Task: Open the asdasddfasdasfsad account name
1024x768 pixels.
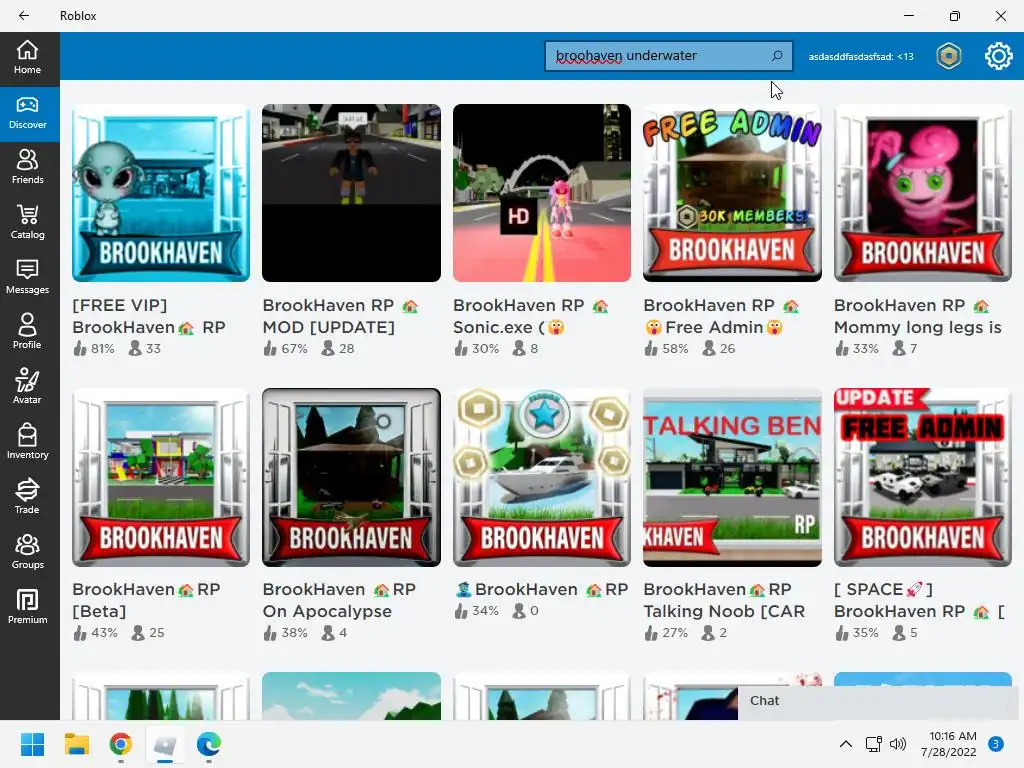Action: click(x=861, y=57)
